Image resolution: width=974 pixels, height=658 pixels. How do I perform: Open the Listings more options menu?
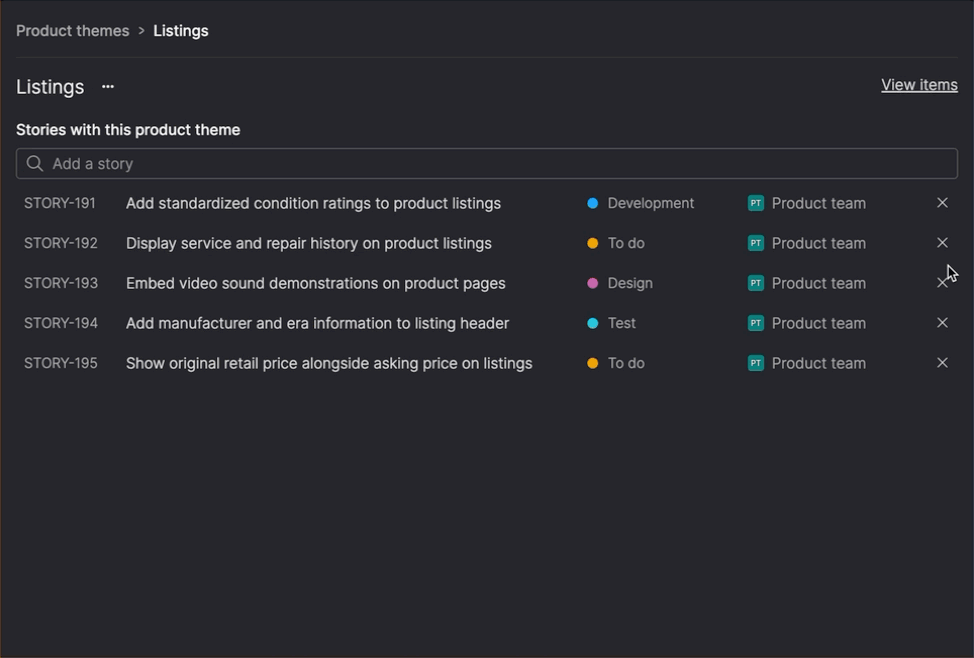pyautogui.click(x=108, y=87)
